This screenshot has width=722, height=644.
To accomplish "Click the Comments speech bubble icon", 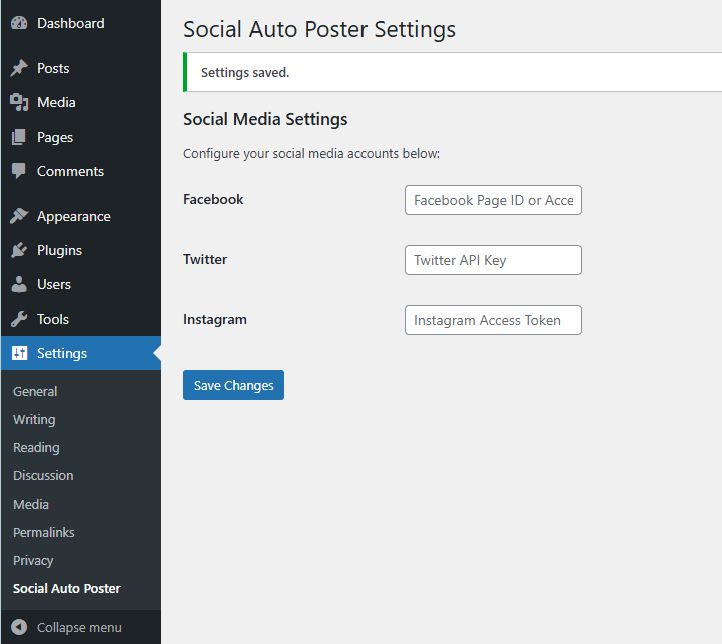I will coord(19,171).
